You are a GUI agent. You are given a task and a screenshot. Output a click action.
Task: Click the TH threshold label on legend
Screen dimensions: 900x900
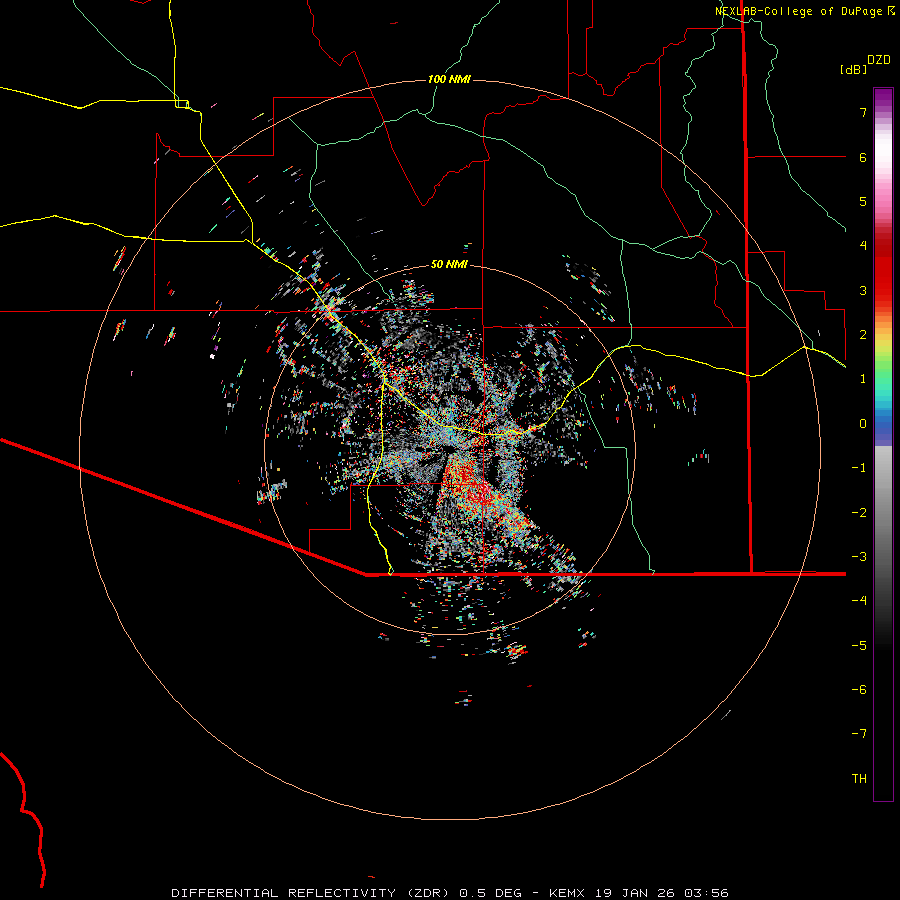[x=859, y=779]
